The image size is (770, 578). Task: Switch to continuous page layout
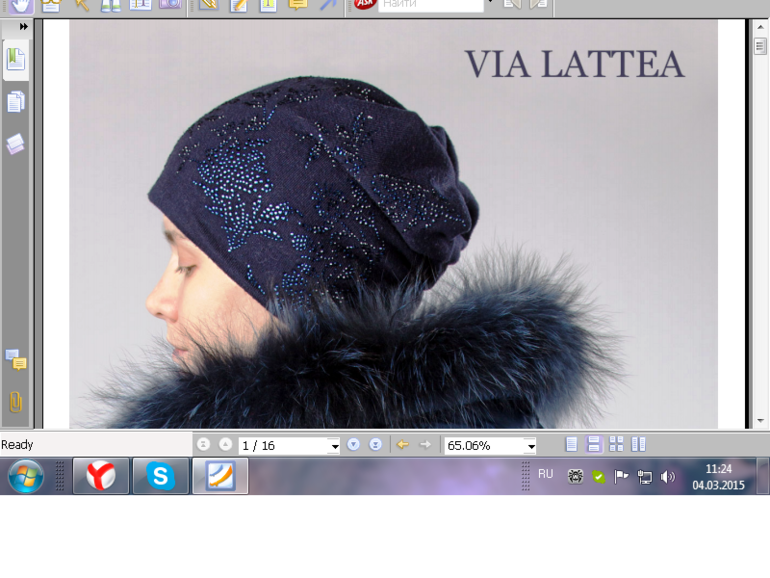pyautogui.click(x=594, y=445)
